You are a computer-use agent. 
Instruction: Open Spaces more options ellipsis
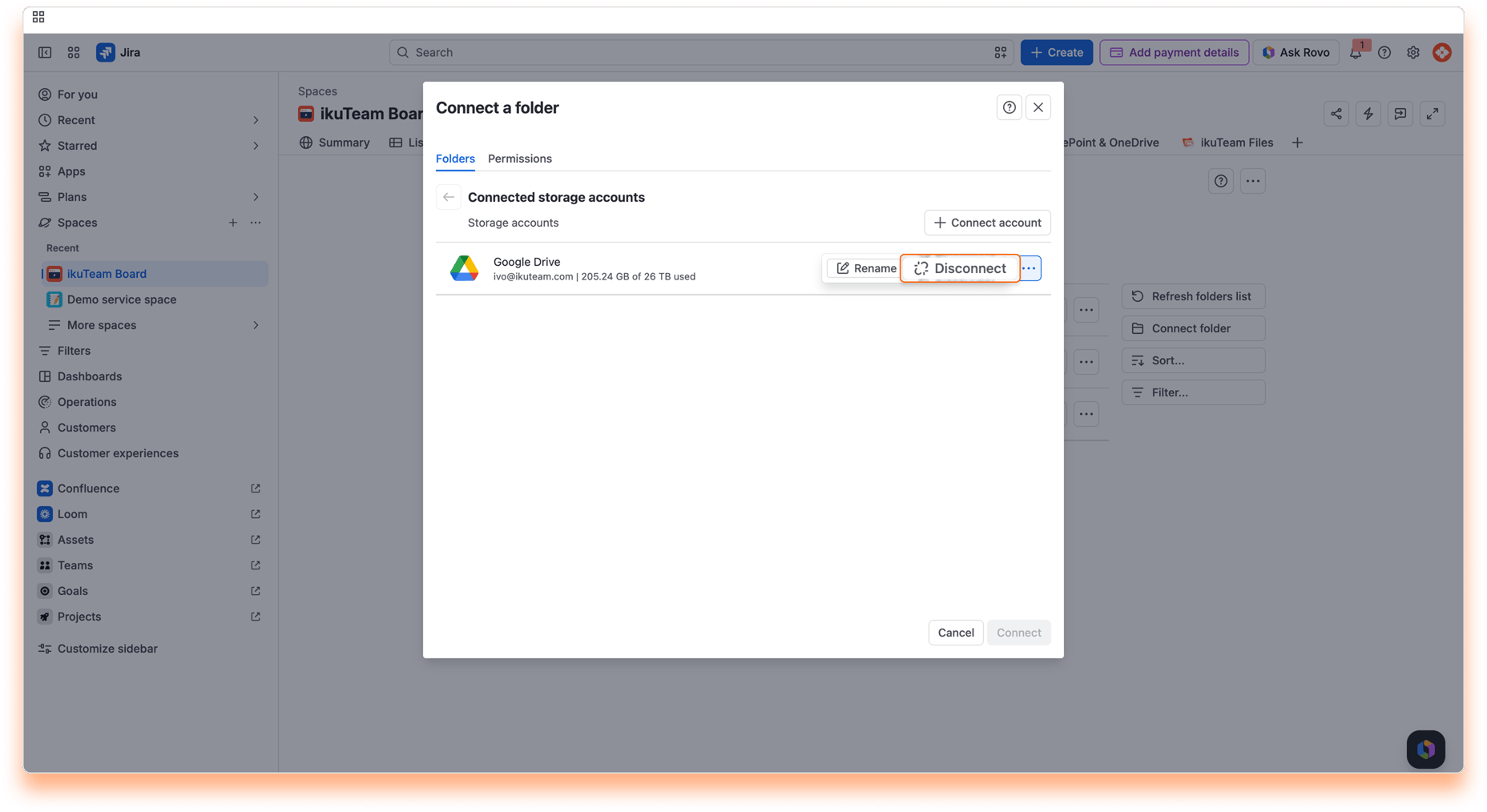pos(256,223)
